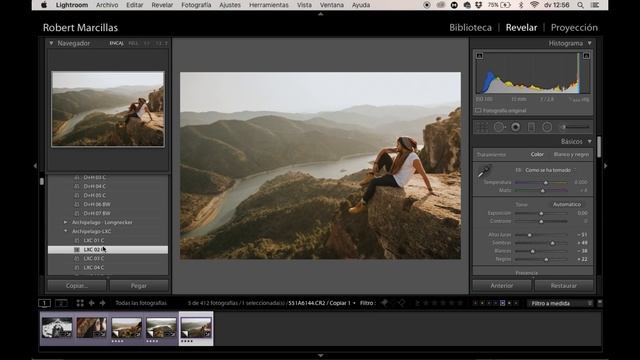Open Spotlight search in menu bar
Image resolution: width=640 pixels, height=360 pixels.
point(580,5)
